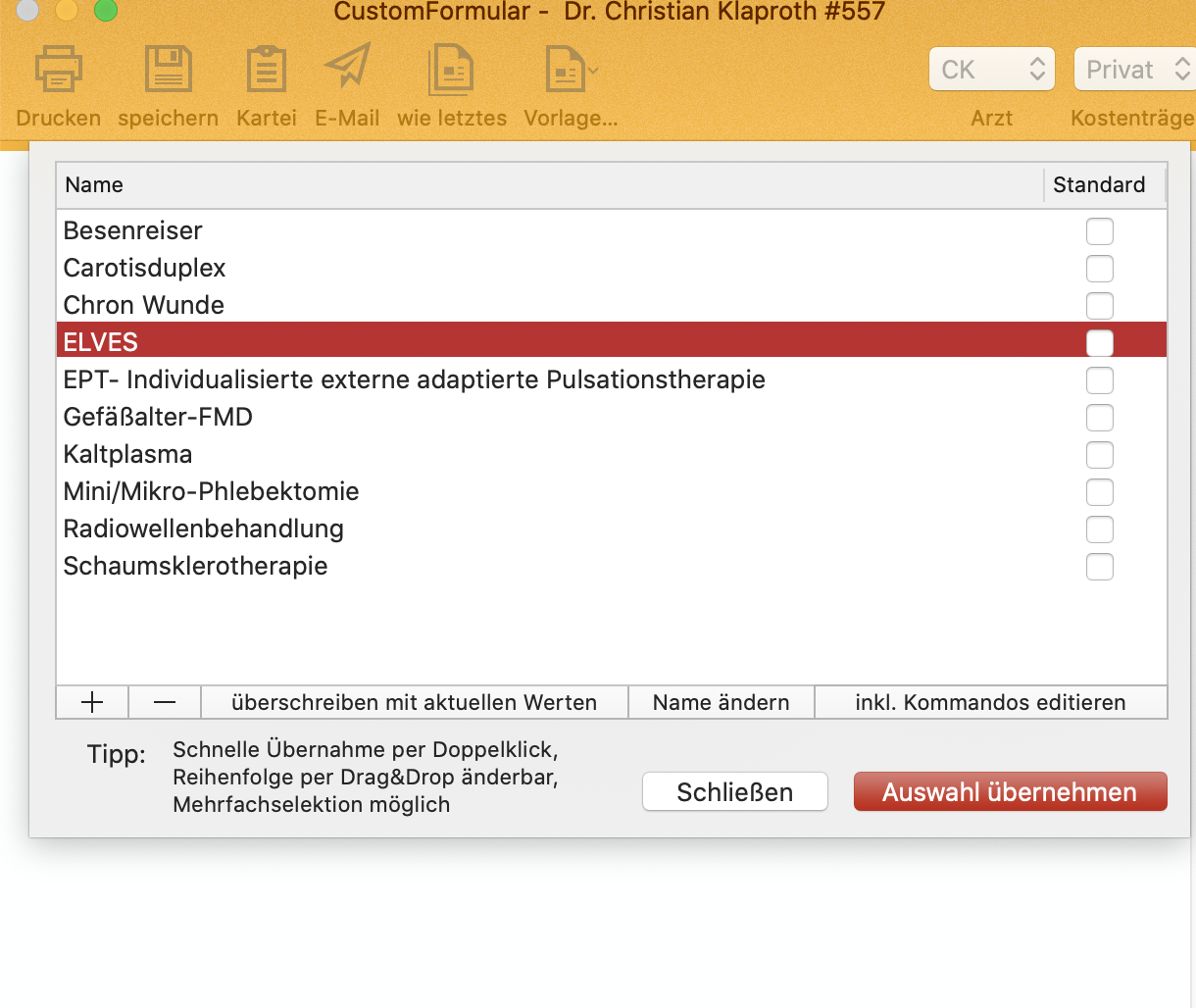Enable Standard checkbox for Besenreiser
Viewport: 1196px width, 1008px height.
pos(1100,231)
